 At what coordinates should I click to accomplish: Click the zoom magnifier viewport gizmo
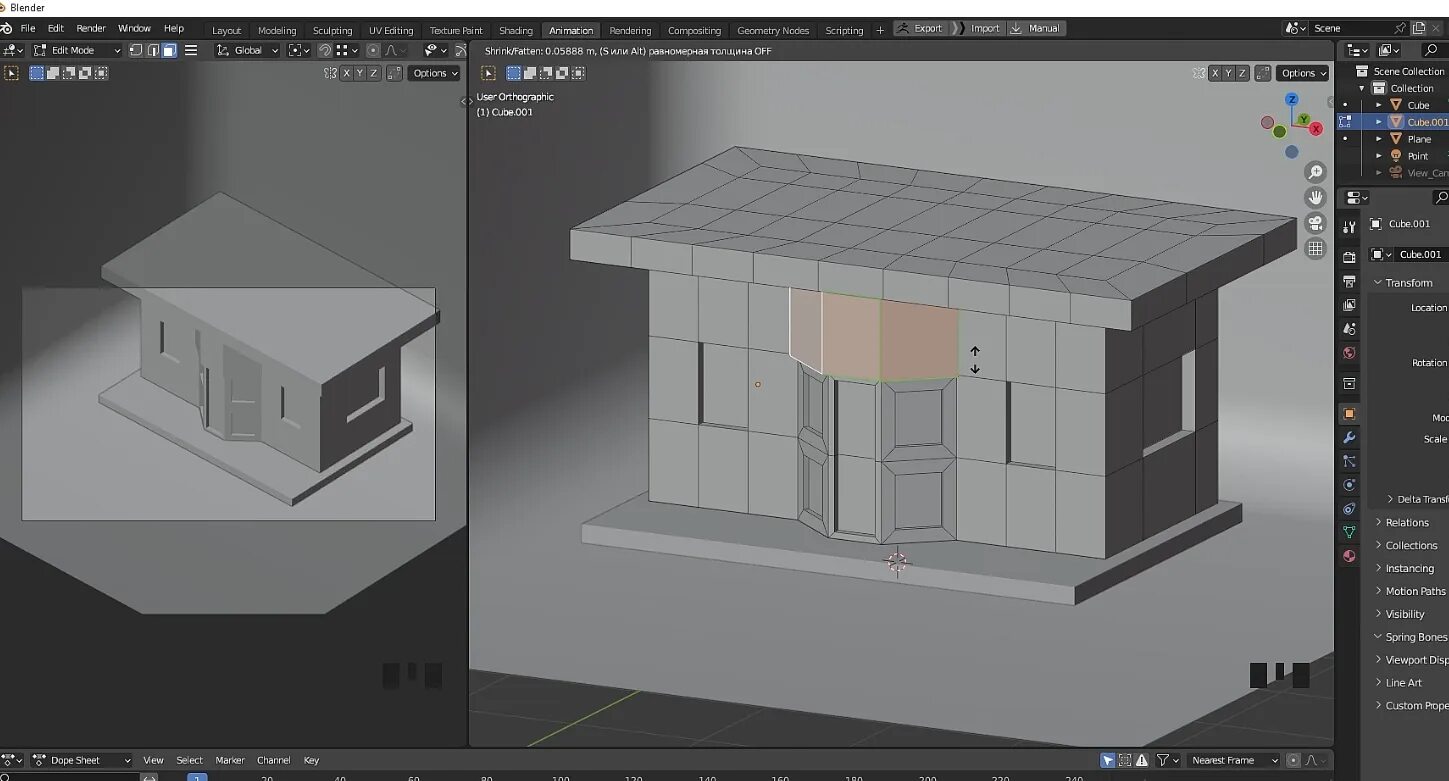pyautogui.click(x=1316, y=172)
